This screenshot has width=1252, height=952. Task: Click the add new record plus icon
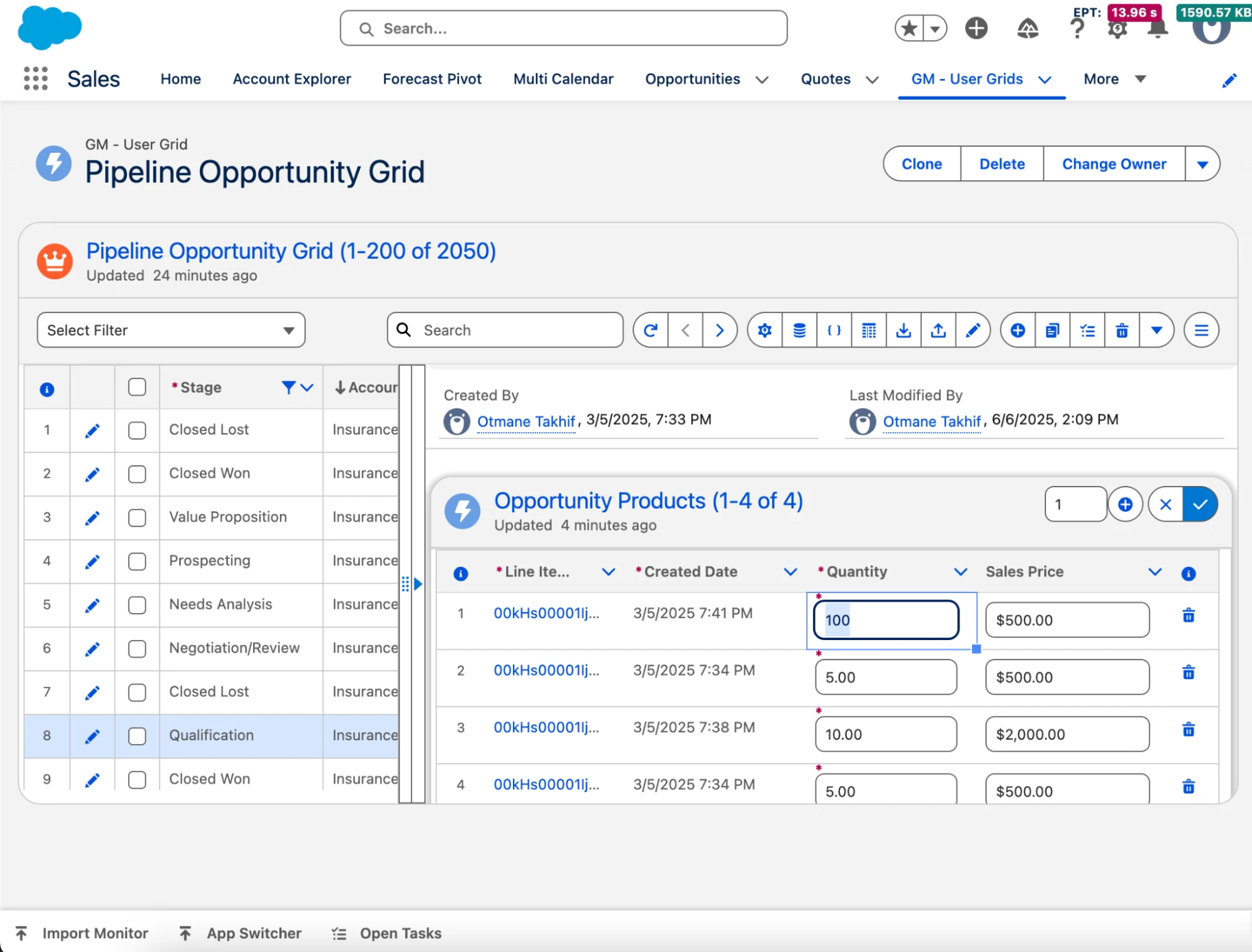[x=1018, y=330]
